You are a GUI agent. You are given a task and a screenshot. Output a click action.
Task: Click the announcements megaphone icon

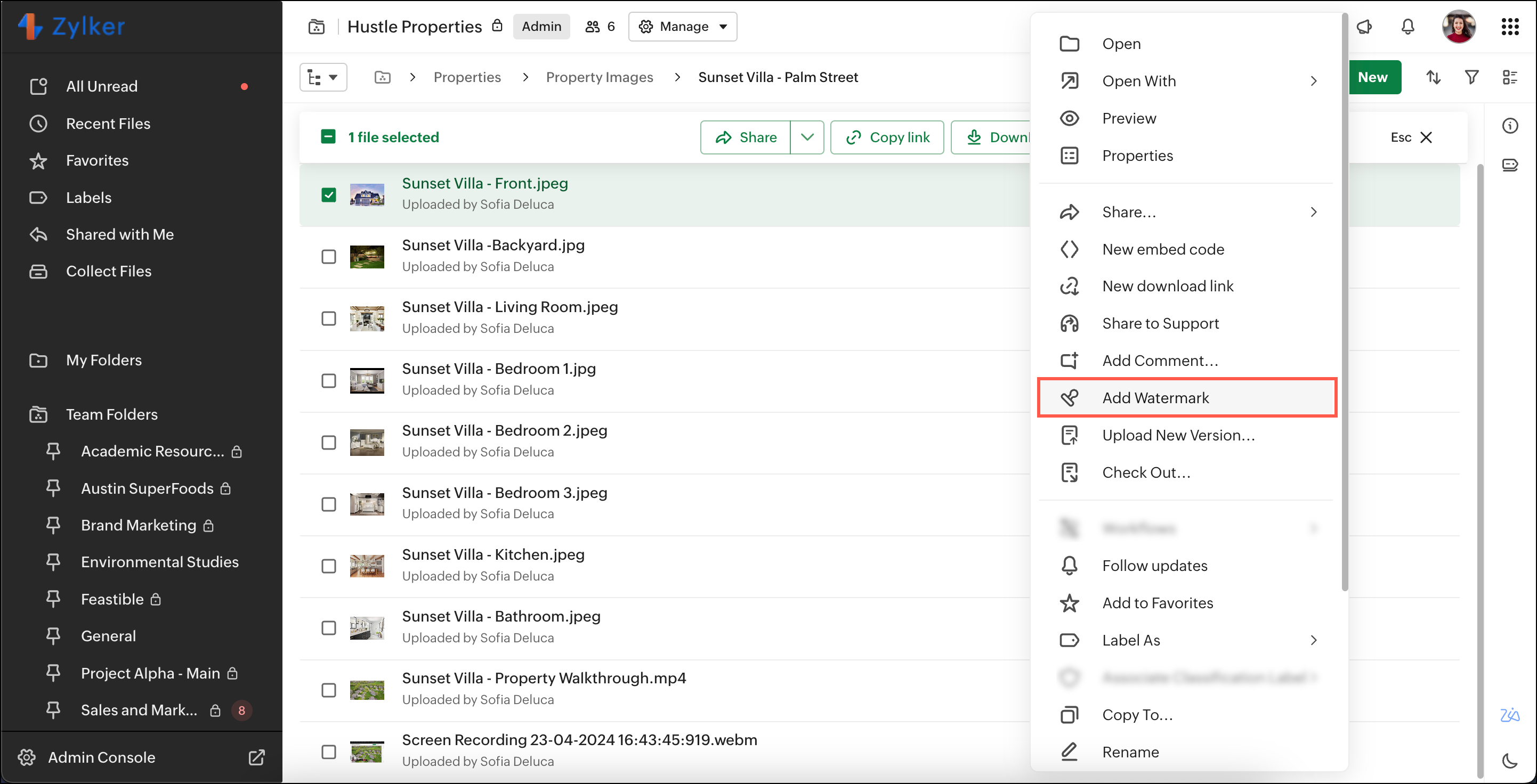[x=1364, y=27]
